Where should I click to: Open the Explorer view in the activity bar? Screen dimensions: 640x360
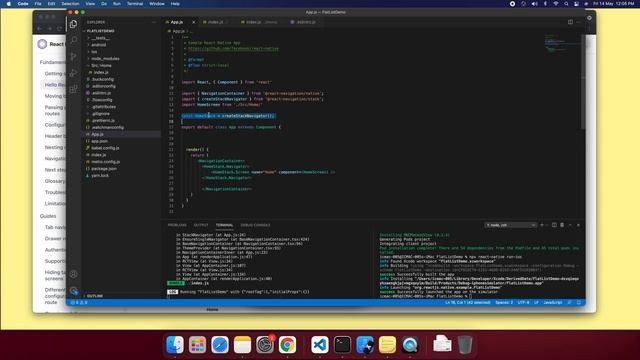coord(73,24)
